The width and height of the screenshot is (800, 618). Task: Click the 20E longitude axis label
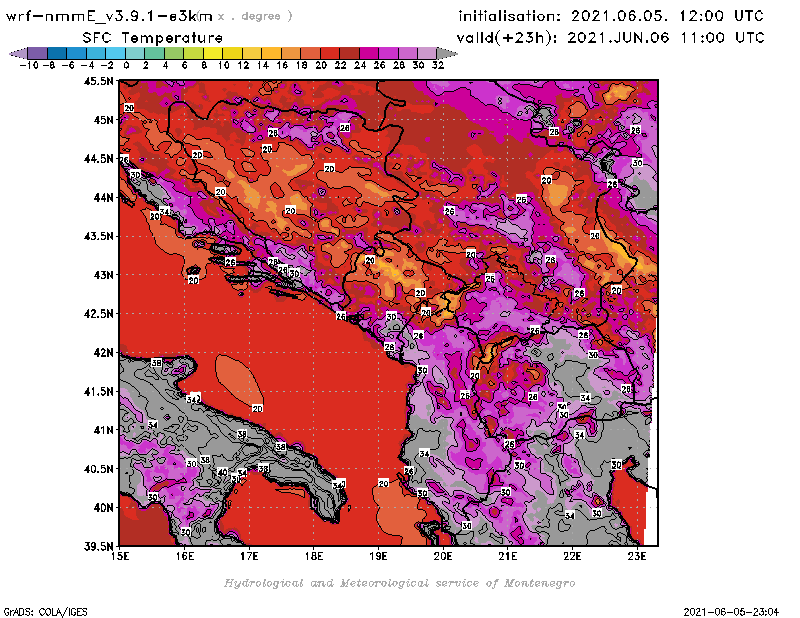(x=443, y=556)
